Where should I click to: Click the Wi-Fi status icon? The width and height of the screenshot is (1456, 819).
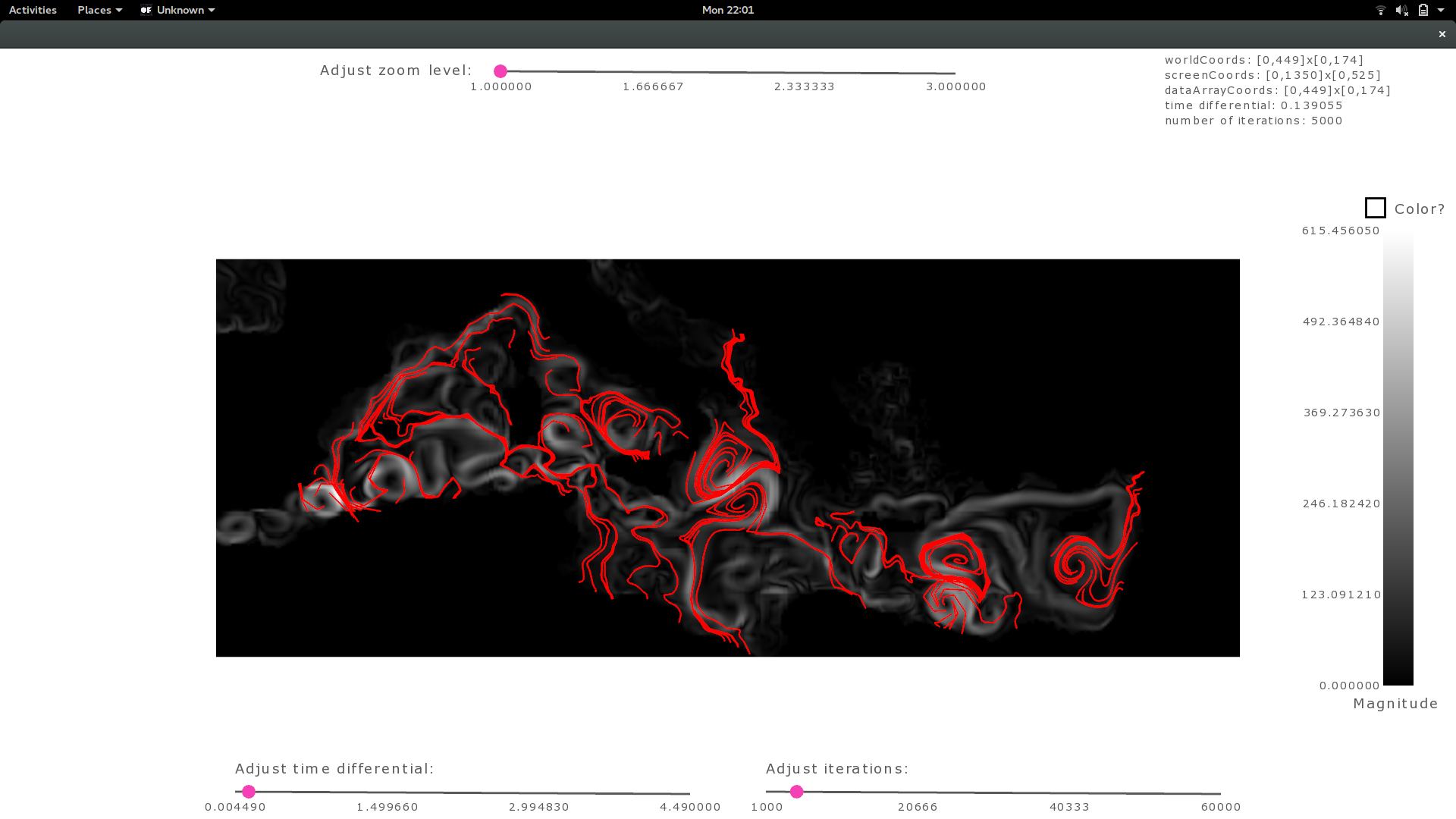tap(1380, 10)
